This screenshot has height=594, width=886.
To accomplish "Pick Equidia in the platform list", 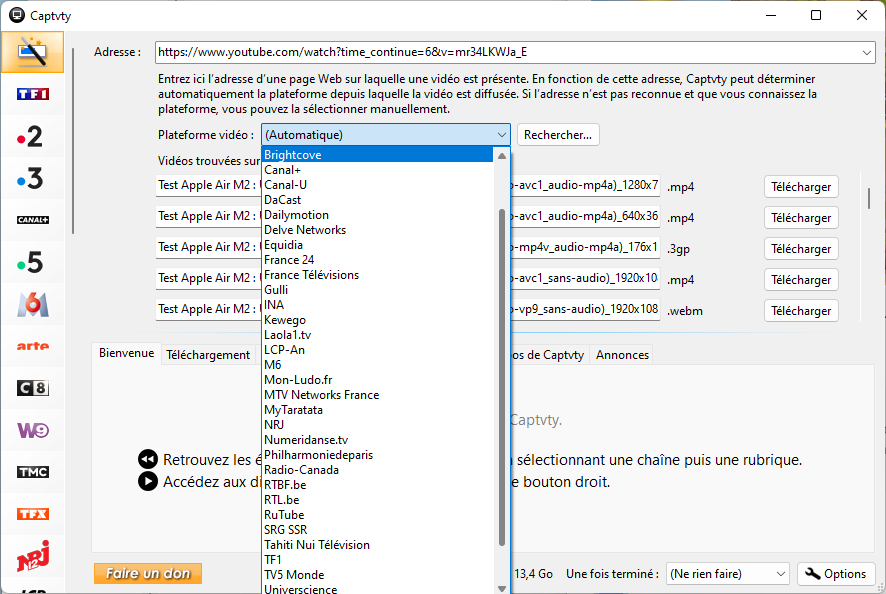I will pyautogui.click(x=377, y=245).
